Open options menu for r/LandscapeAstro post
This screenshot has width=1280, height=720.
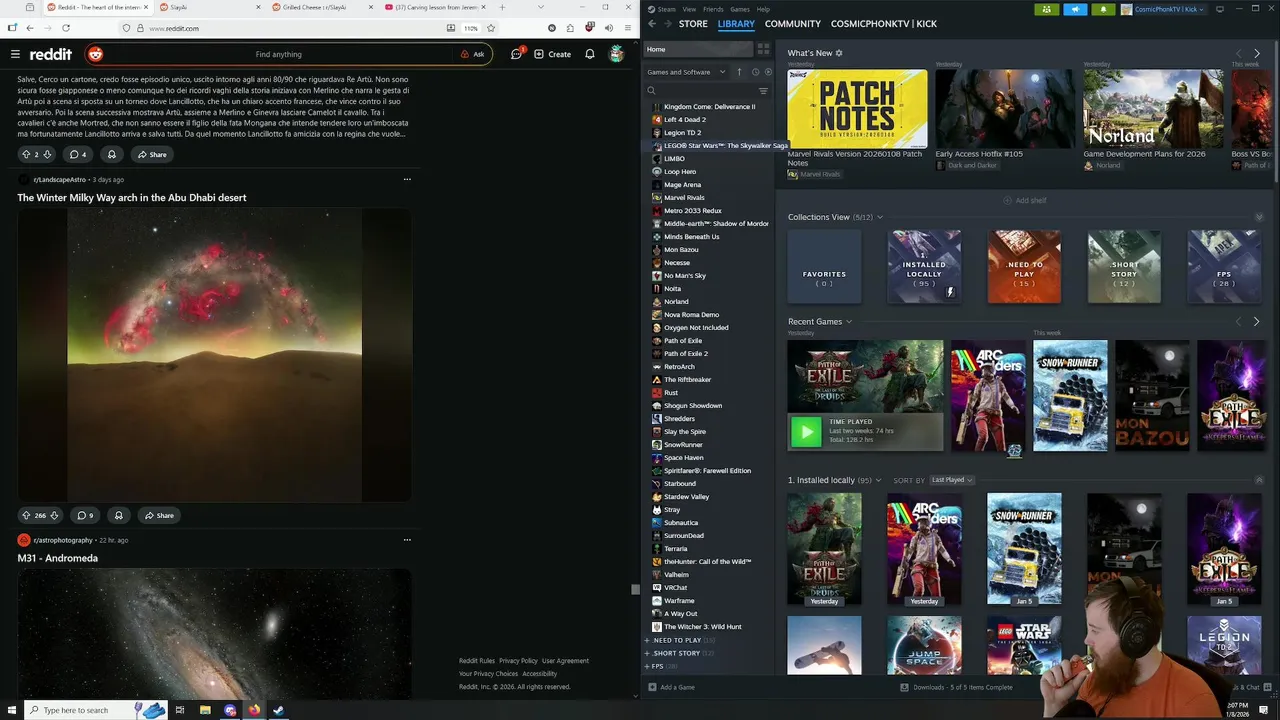coord(407,179)
